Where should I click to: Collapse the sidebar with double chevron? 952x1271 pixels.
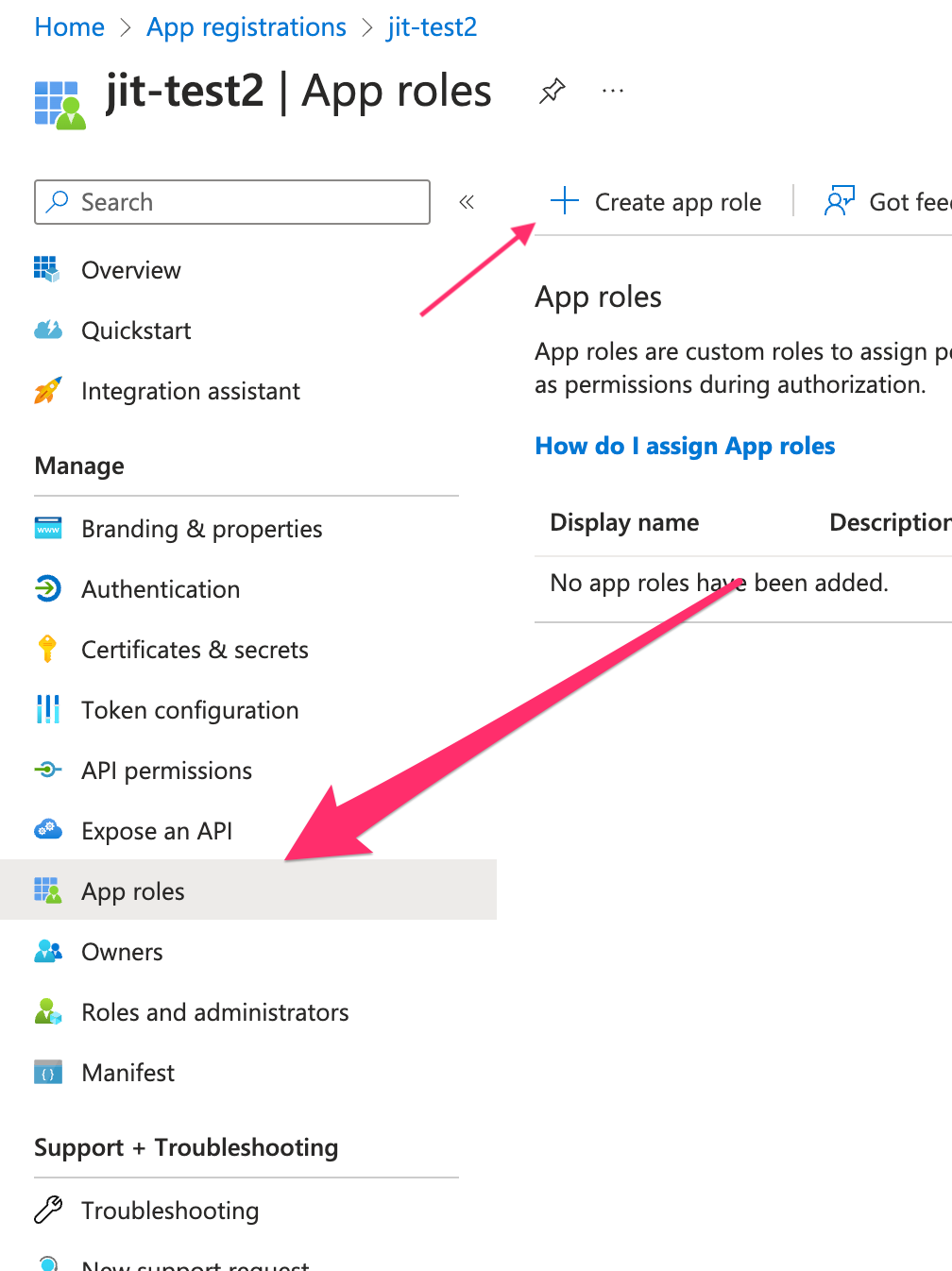[467, 202]
